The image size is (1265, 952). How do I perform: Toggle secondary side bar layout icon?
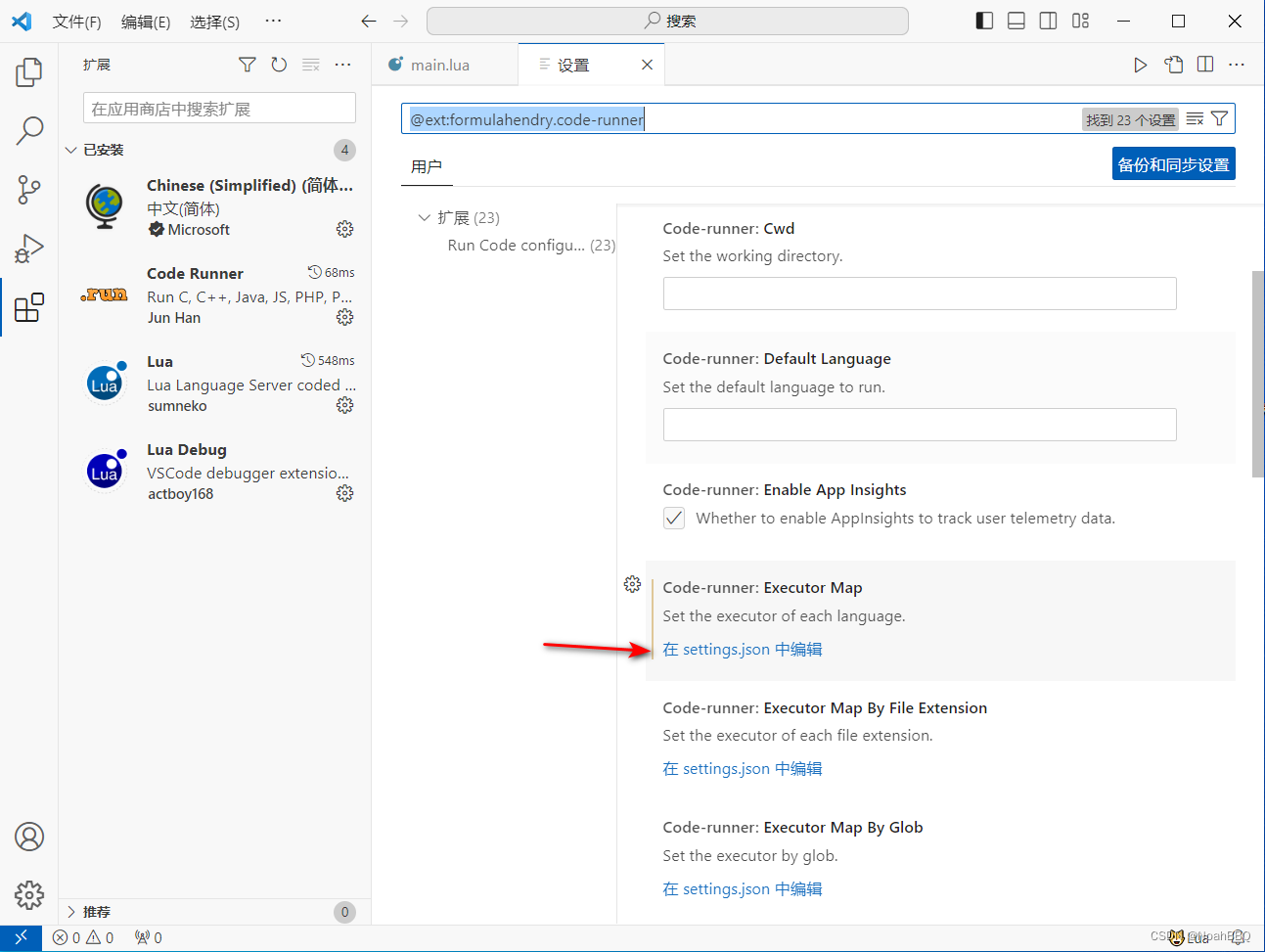pos(1048,21)
